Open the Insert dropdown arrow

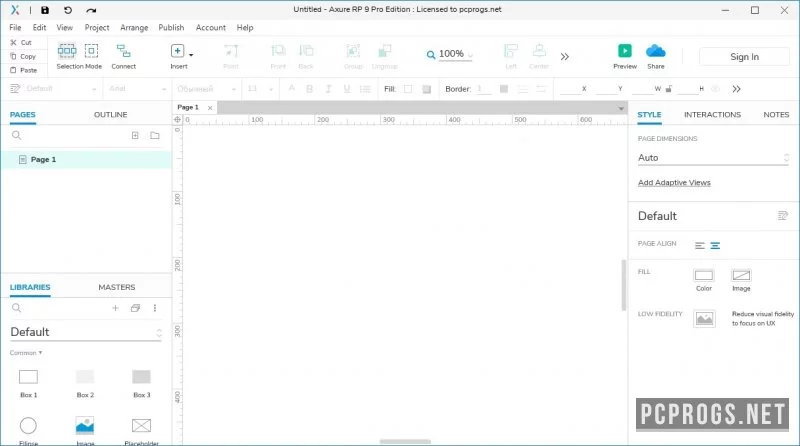tap(191, 55)
